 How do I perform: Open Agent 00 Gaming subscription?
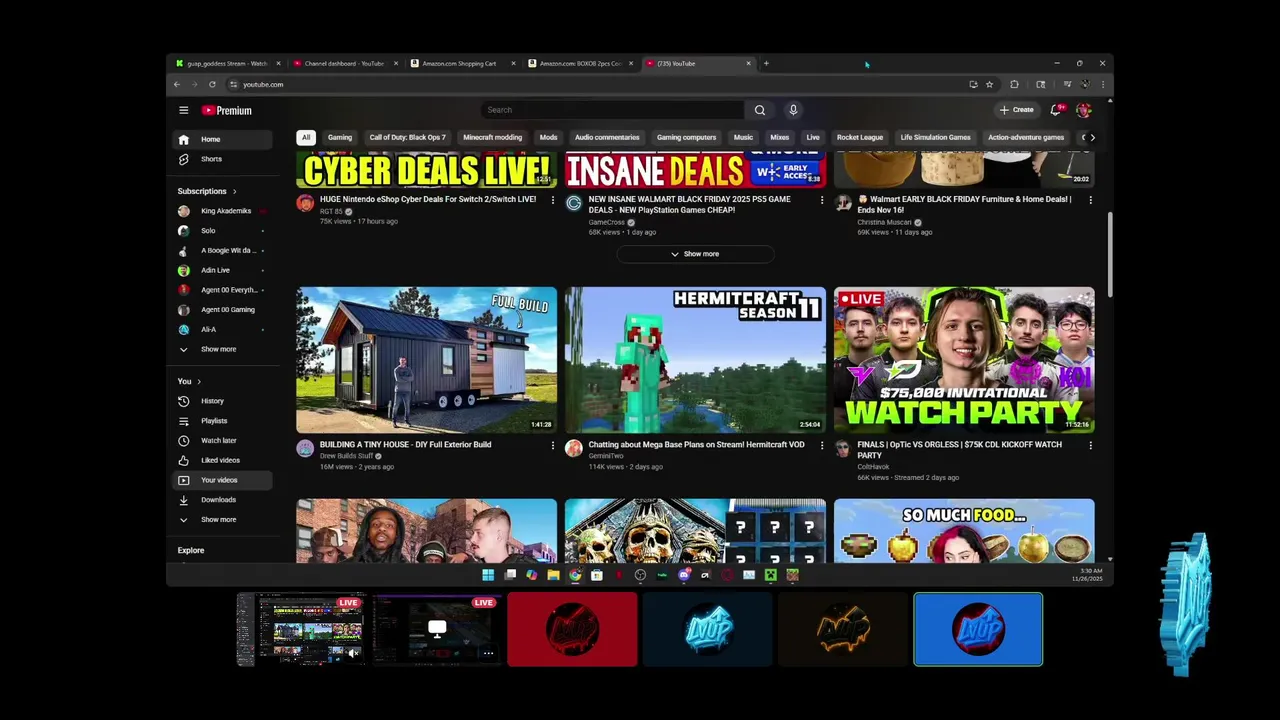coord(221,310)
